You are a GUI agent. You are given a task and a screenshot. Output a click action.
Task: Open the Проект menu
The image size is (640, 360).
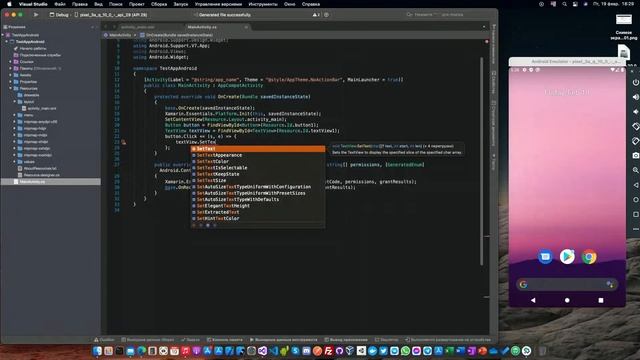pyautogui.click(x=137, y=4)
